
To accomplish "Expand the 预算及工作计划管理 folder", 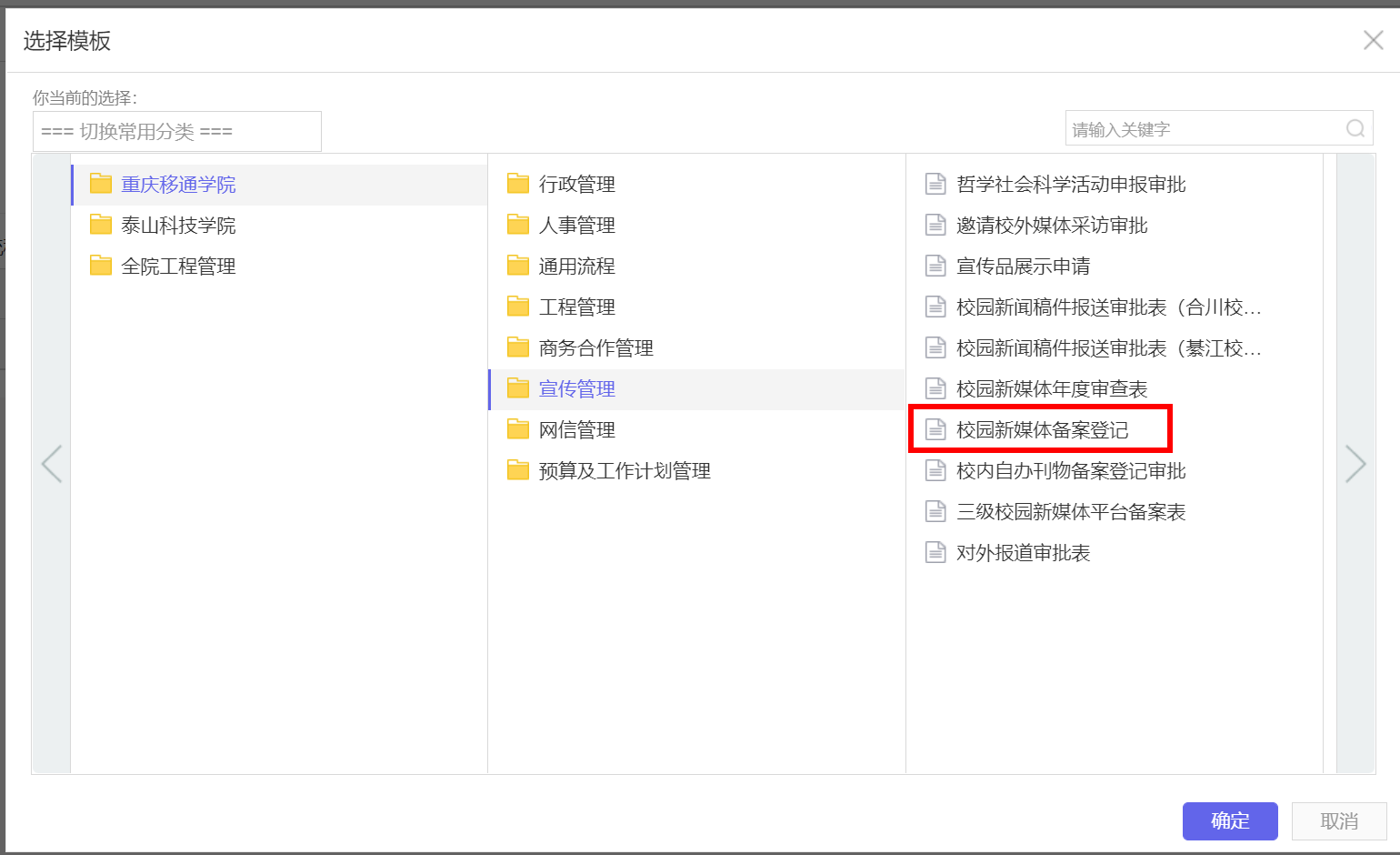I will (x=624, y=470).
